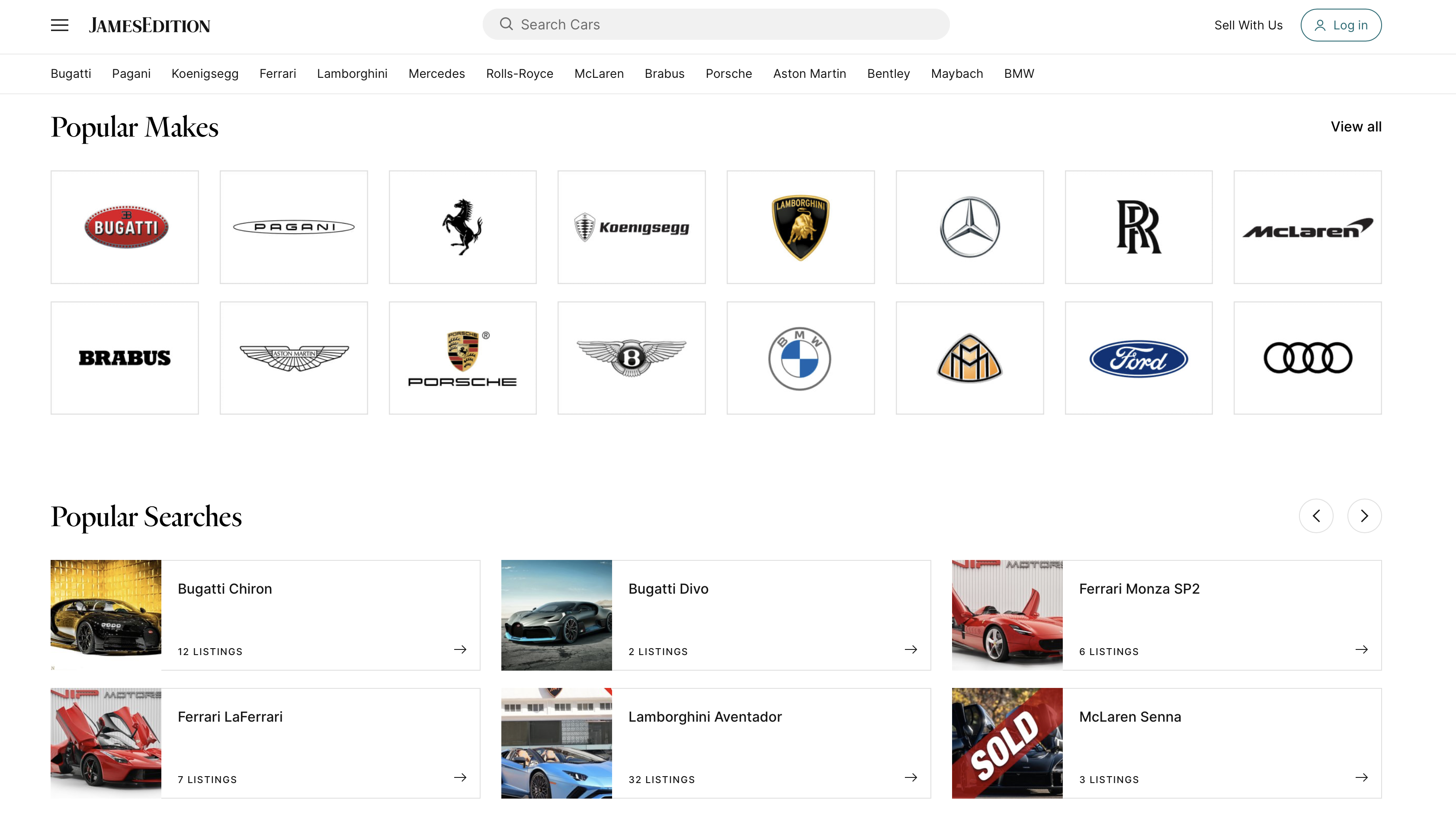1456x825 pixels.
Task: Open the Ferrari Monza SP2 search title
Action: 1140,589
